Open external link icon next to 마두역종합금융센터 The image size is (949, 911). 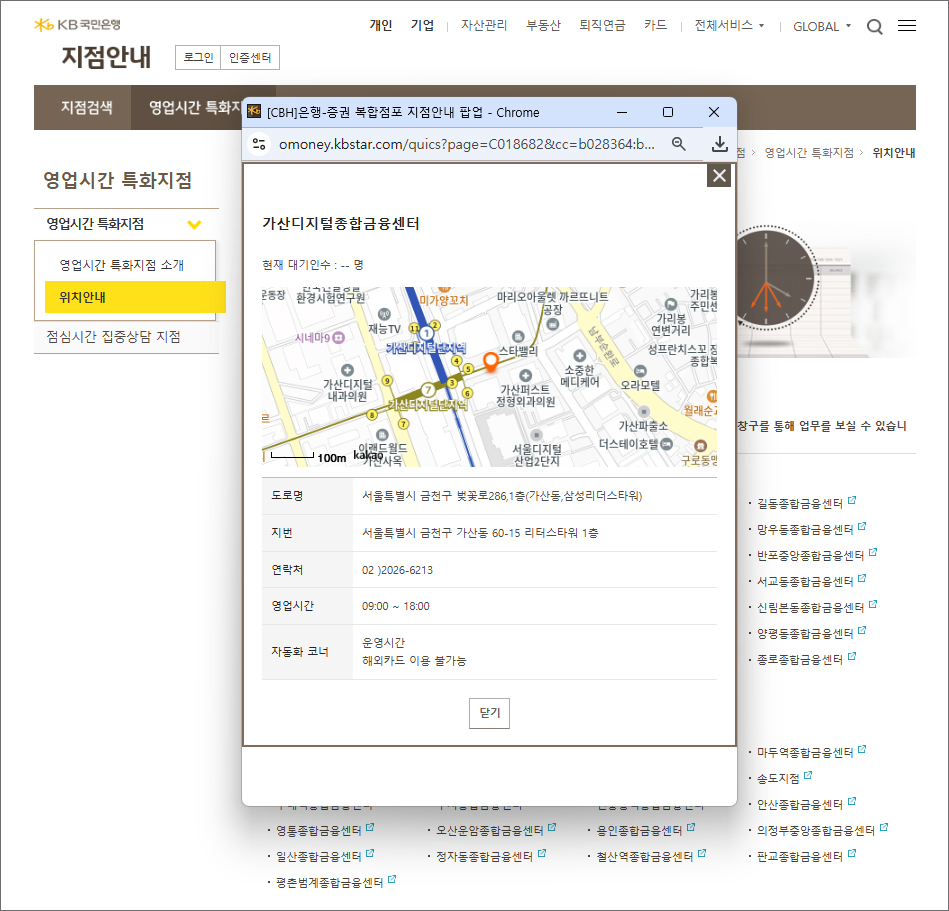pos(862,749)
